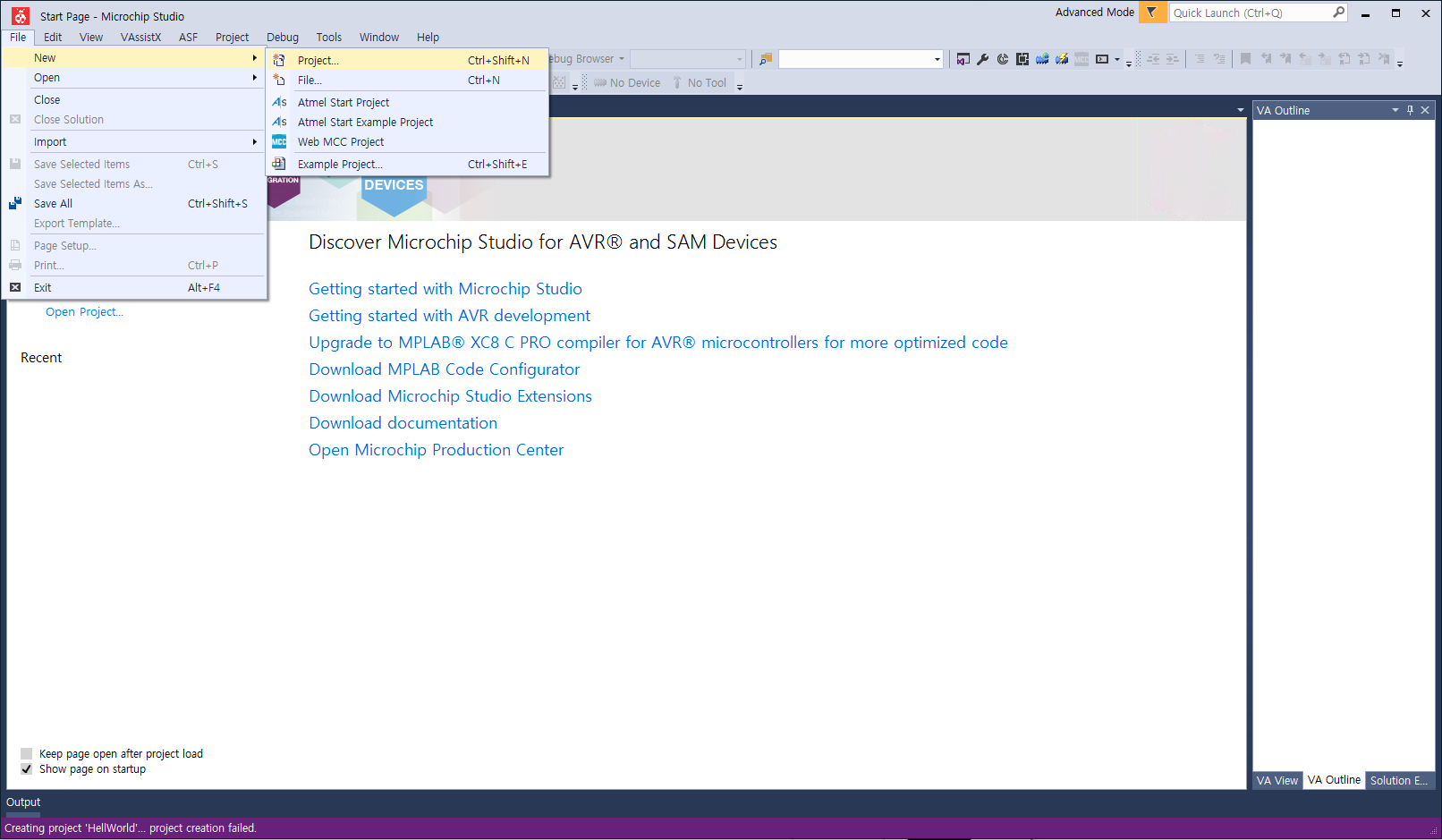
Task: Click the icon beside the Example Project entry
Action: pos(279,164)
